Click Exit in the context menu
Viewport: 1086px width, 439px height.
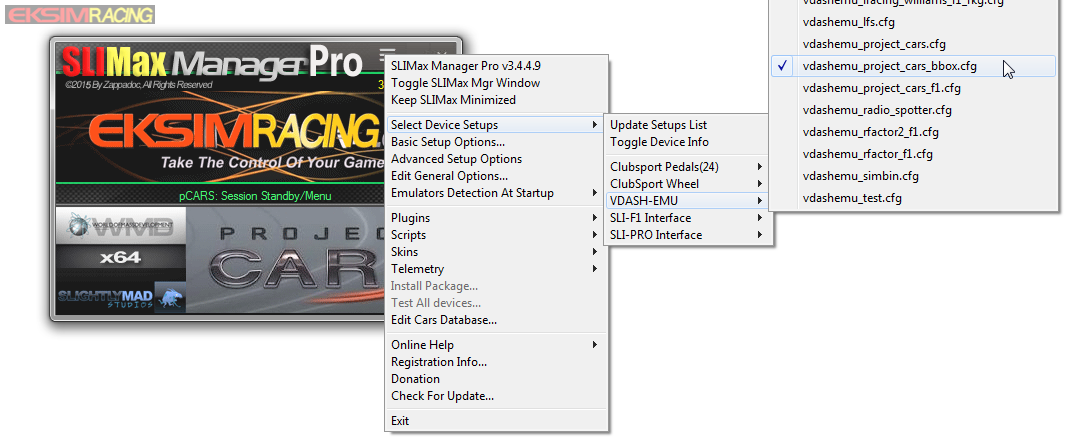click(497, 421)
